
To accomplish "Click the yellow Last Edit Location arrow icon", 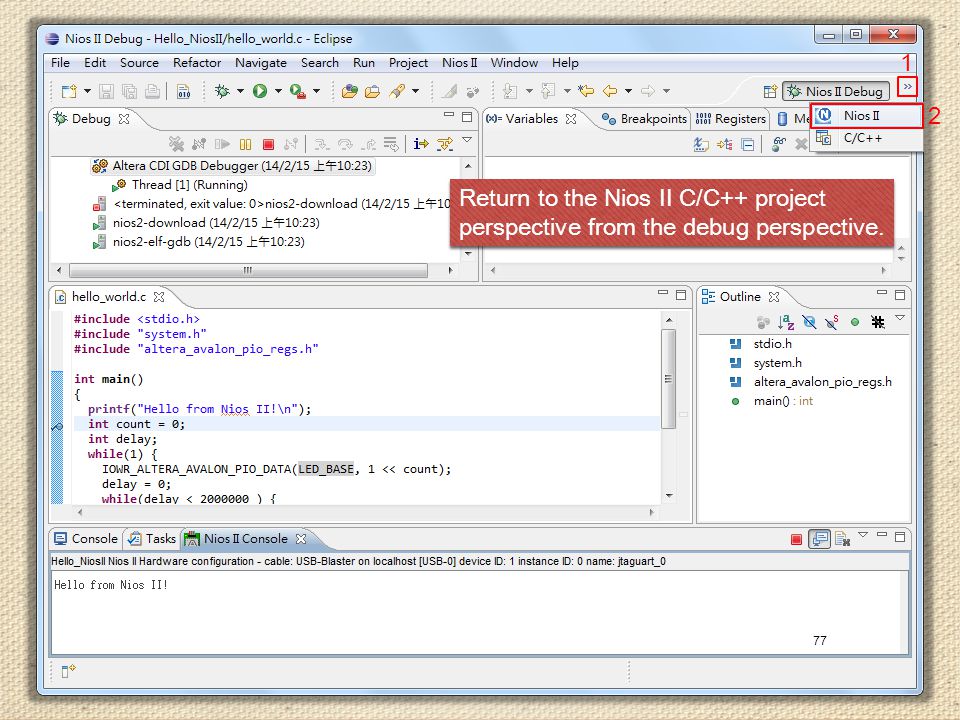I will coord(586,91).
